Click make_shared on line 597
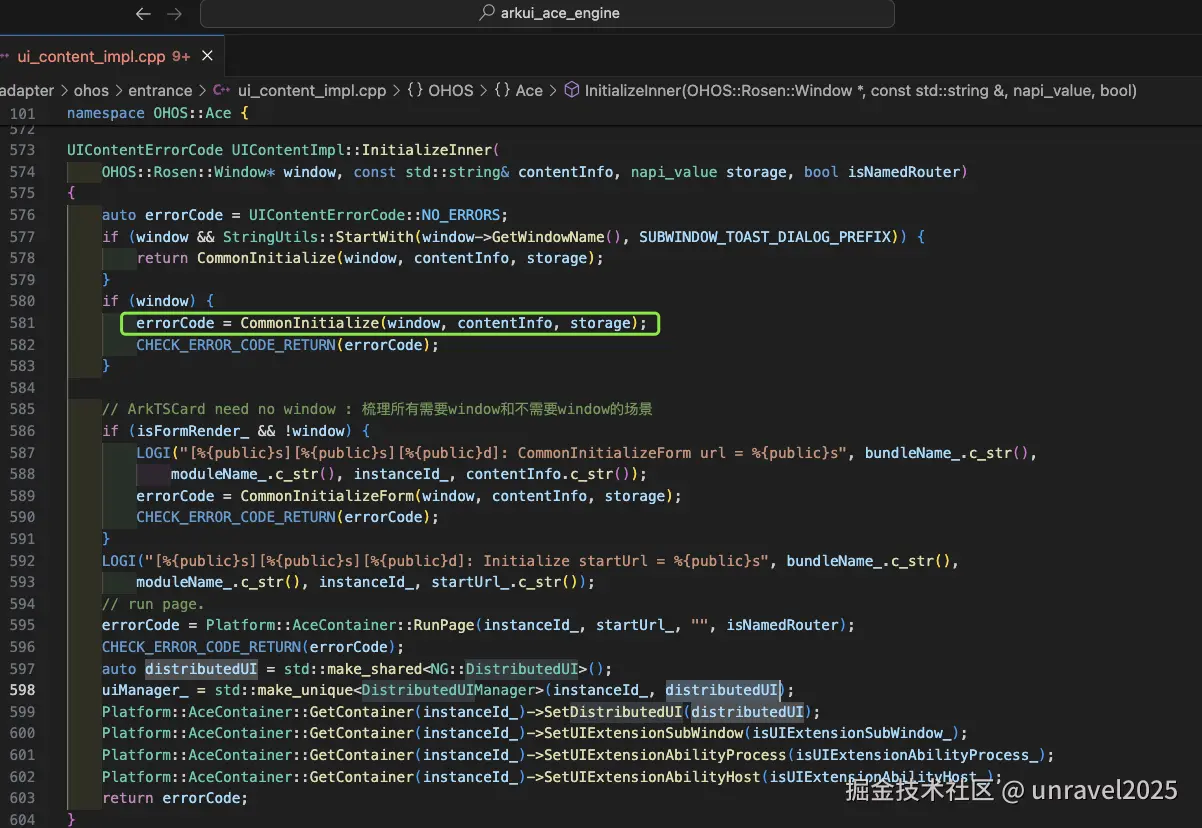 click(371, 669)
